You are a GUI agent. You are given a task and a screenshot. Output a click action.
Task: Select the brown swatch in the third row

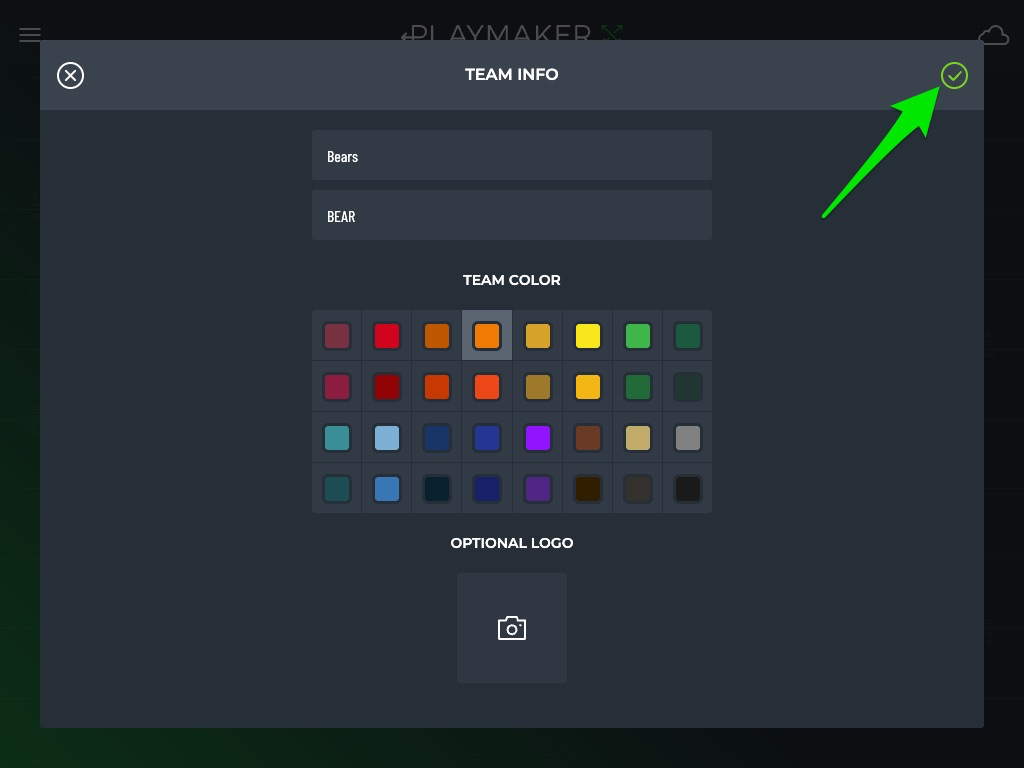tap(588, 438)
